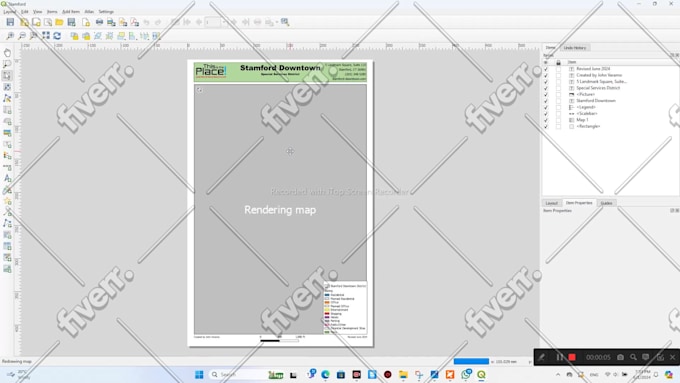
Task: Toggle visibility of Legend item
Action: 546,107
